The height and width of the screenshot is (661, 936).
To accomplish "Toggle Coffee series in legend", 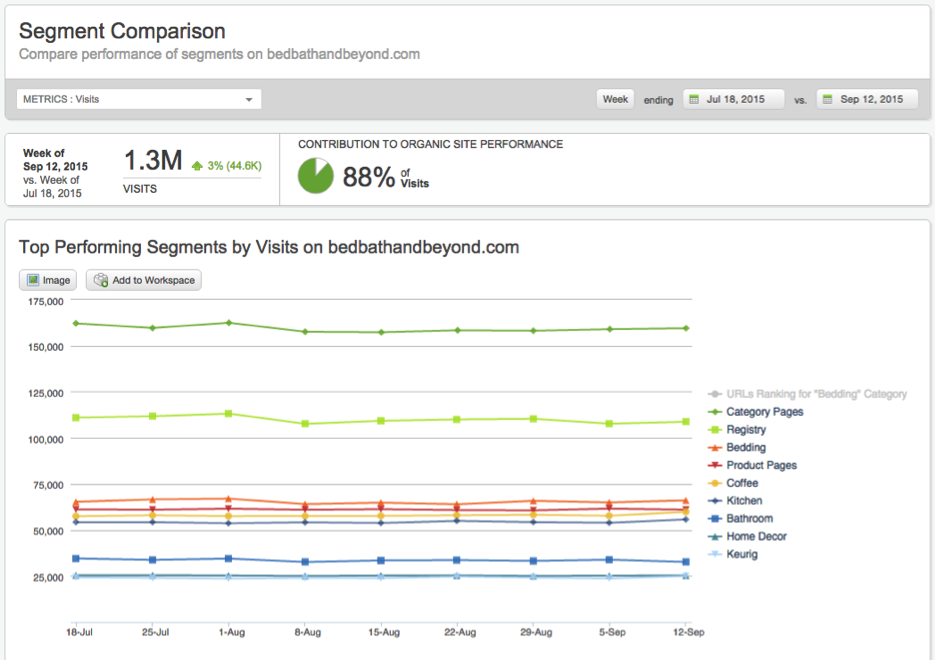I will point(733,483).
